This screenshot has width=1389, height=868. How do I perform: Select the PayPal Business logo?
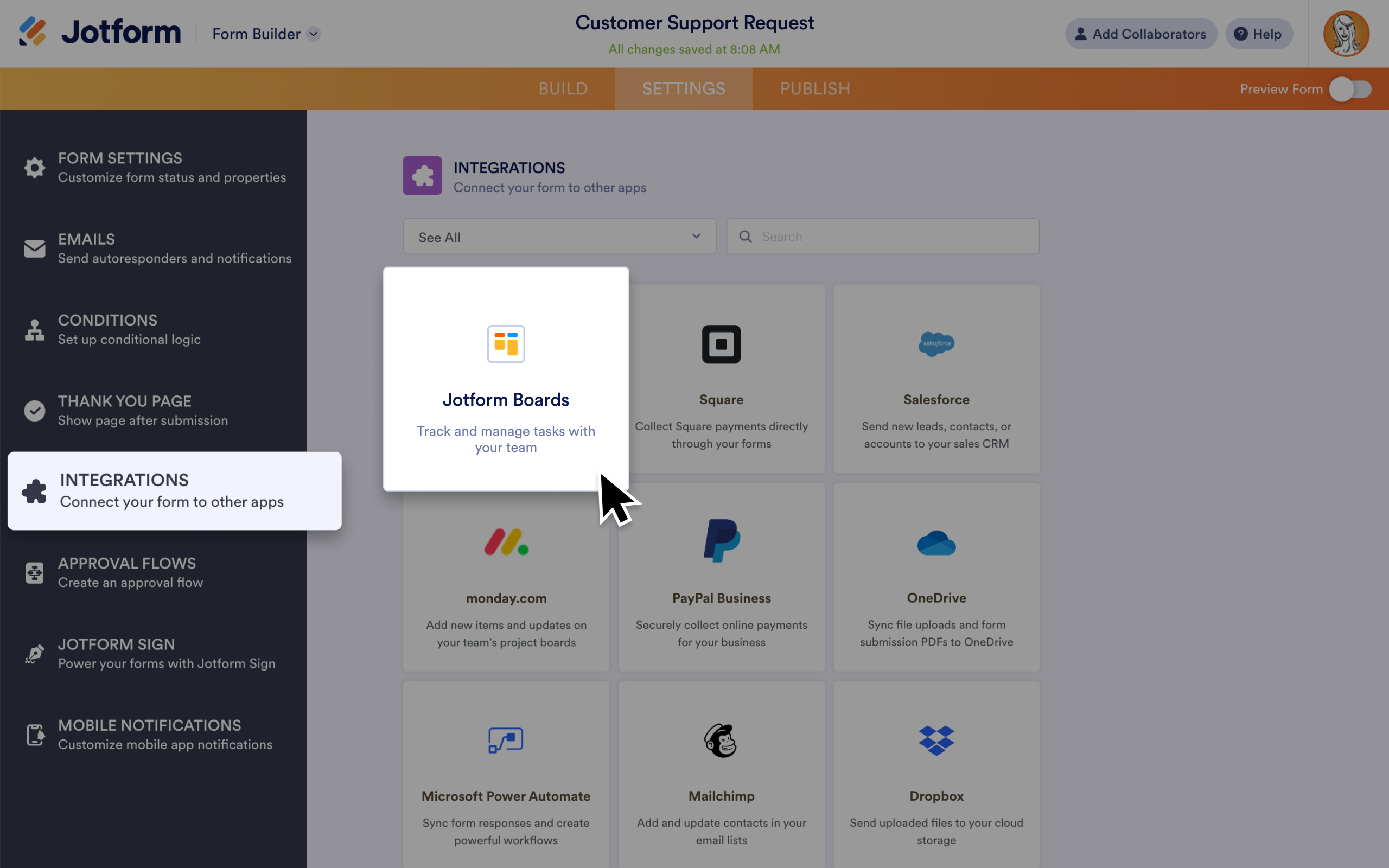point(722,541)
